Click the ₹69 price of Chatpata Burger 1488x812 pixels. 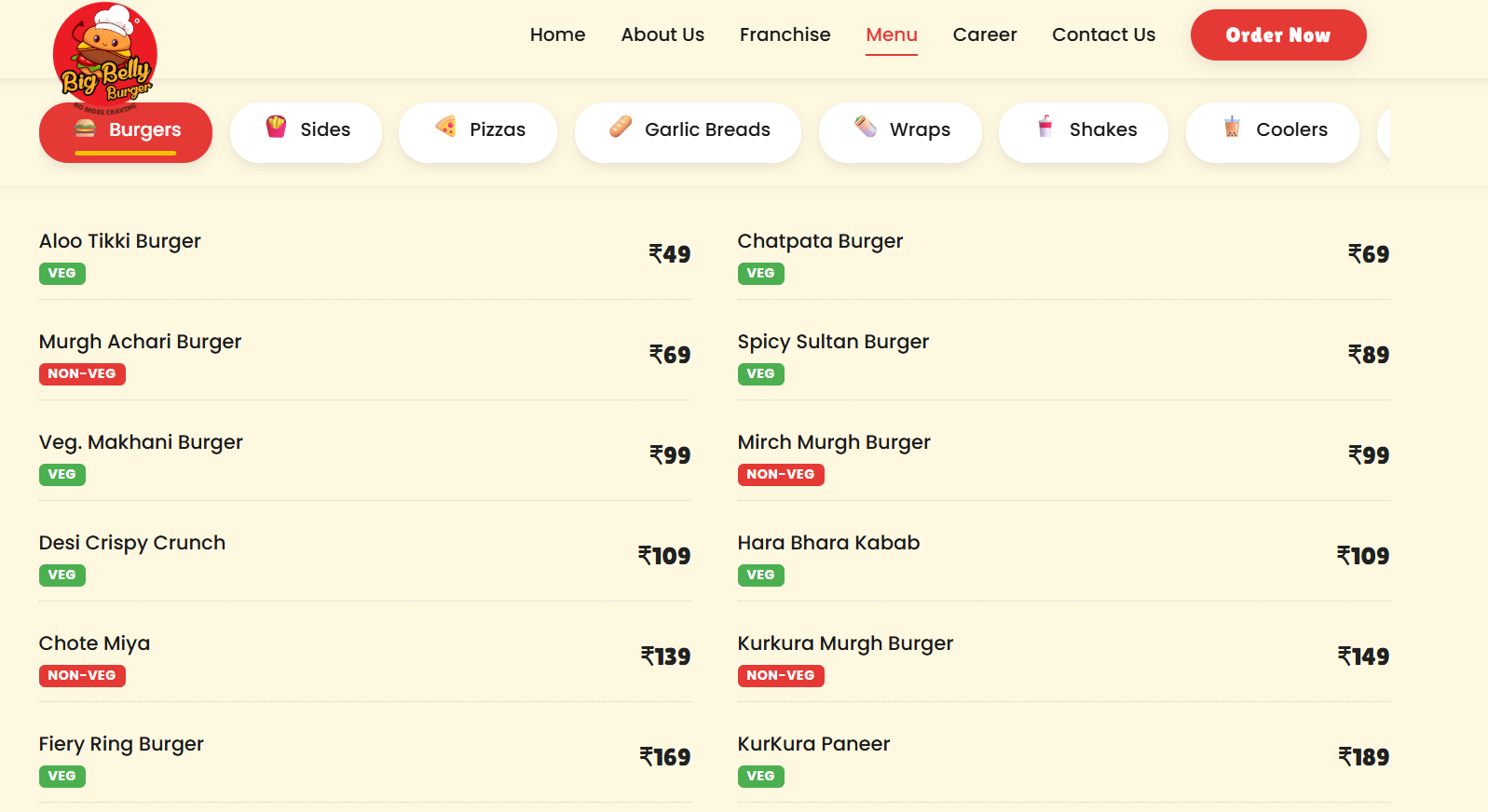tap(1369, 254)
